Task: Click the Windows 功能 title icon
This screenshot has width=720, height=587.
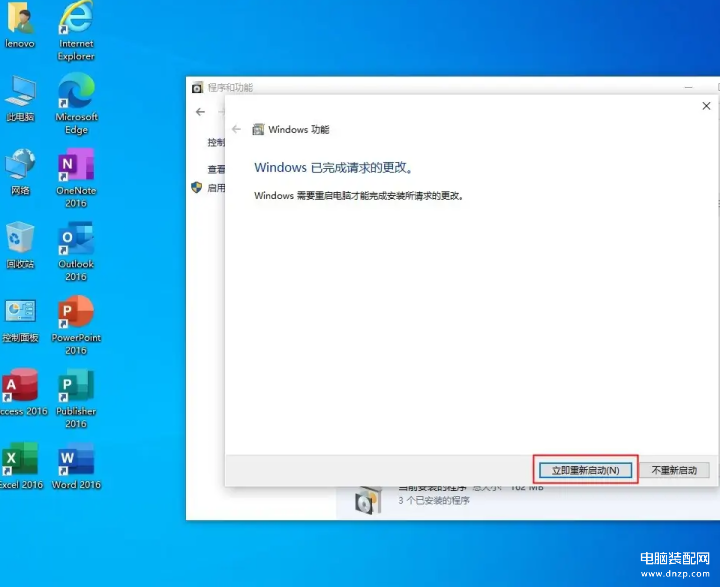Action: pyautogui.click(x=258, y=130)
